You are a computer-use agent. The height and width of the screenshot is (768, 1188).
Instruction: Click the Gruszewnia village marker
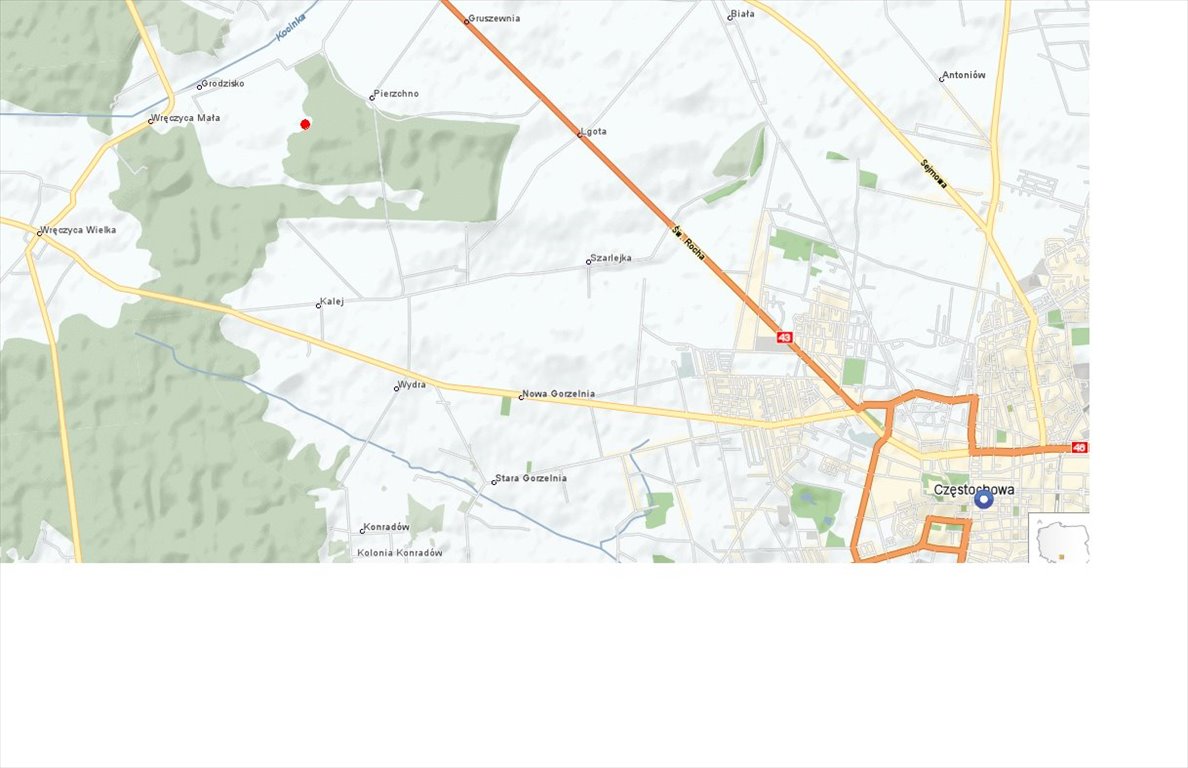[x=467, y=22]
